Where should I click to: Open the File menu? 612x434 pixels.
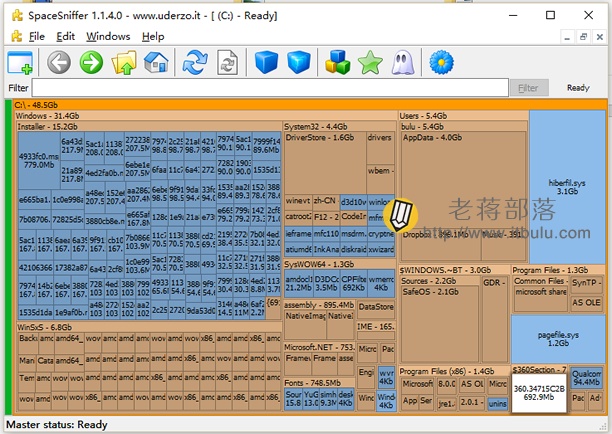(37, 37)
